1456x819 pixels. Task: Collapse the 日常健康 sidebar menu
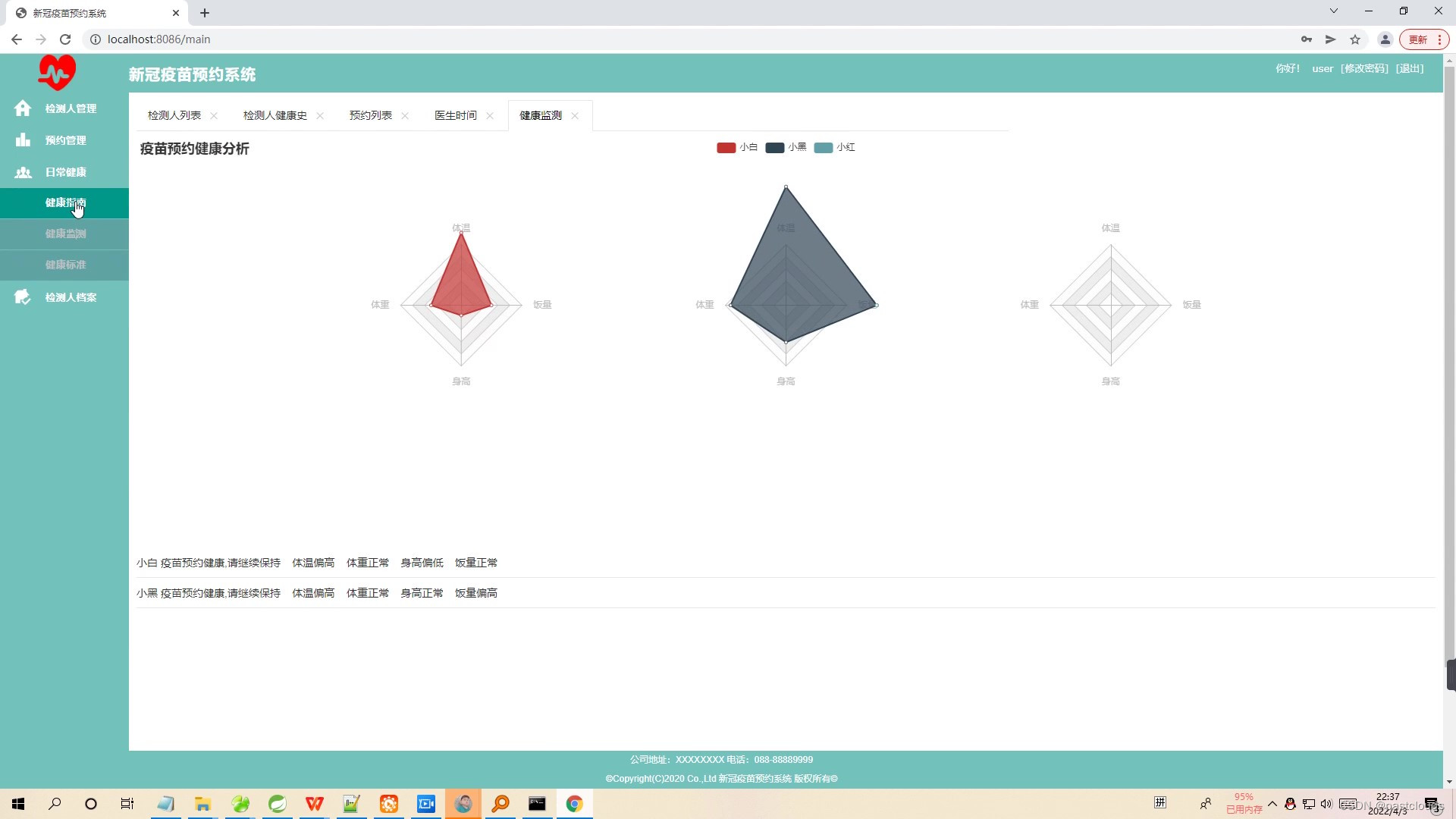point(65,172)
